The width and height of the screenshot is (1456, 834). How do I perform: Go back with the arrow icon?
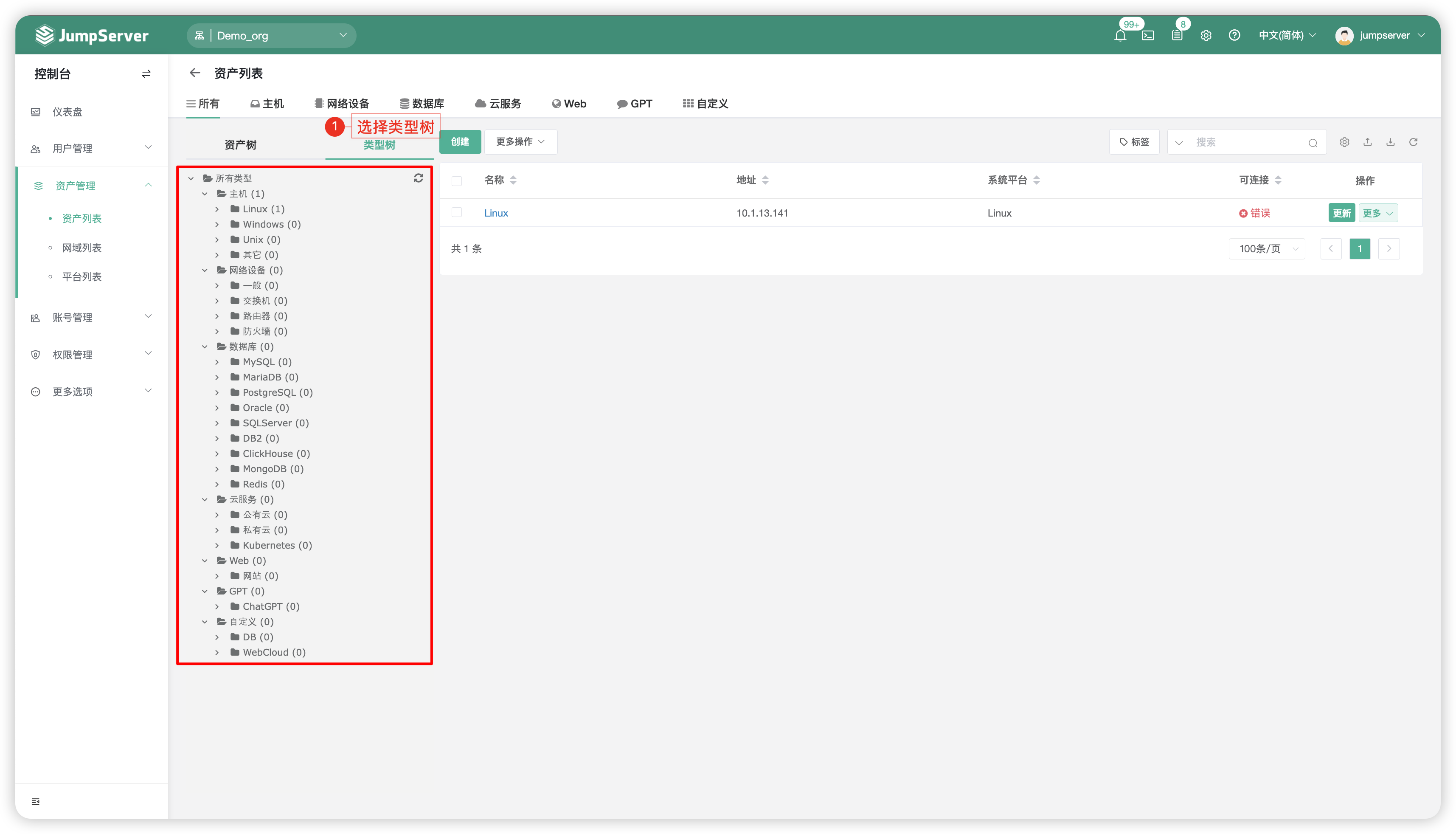(195, 73)
